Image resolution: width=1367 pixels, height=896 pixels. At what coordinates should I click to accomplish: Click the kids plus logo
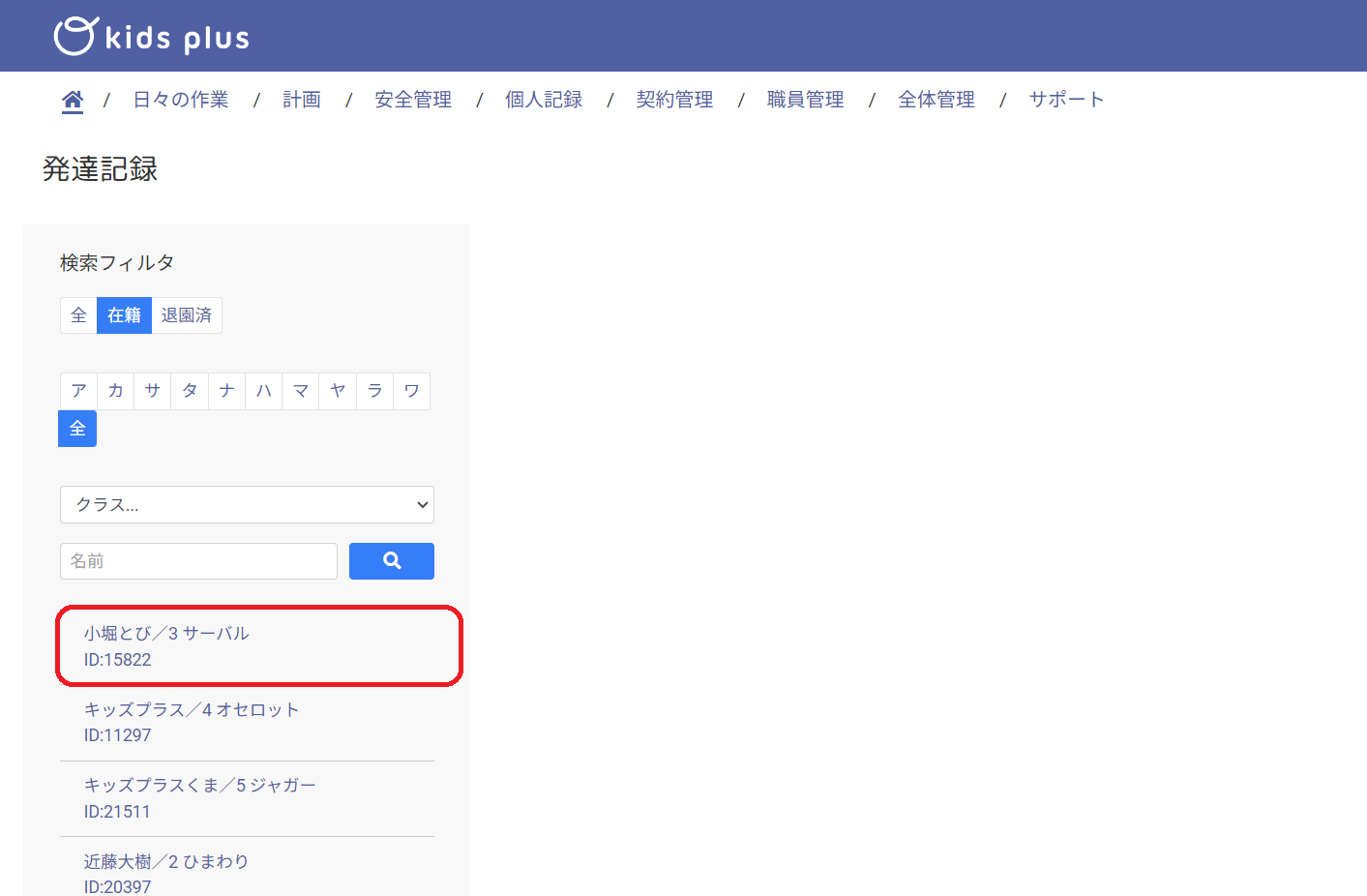(152, 37)
